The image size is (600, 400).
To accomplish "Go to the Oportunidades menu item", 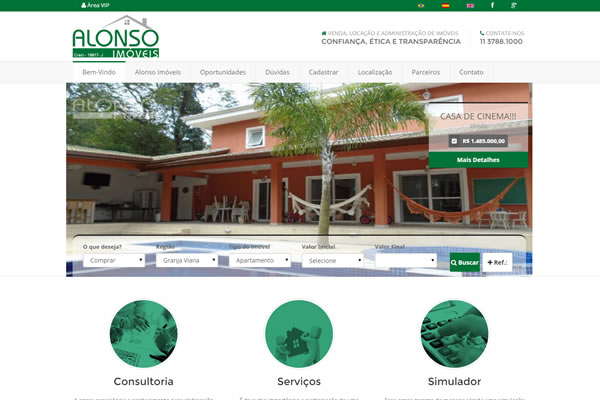I will coord(222,72).
